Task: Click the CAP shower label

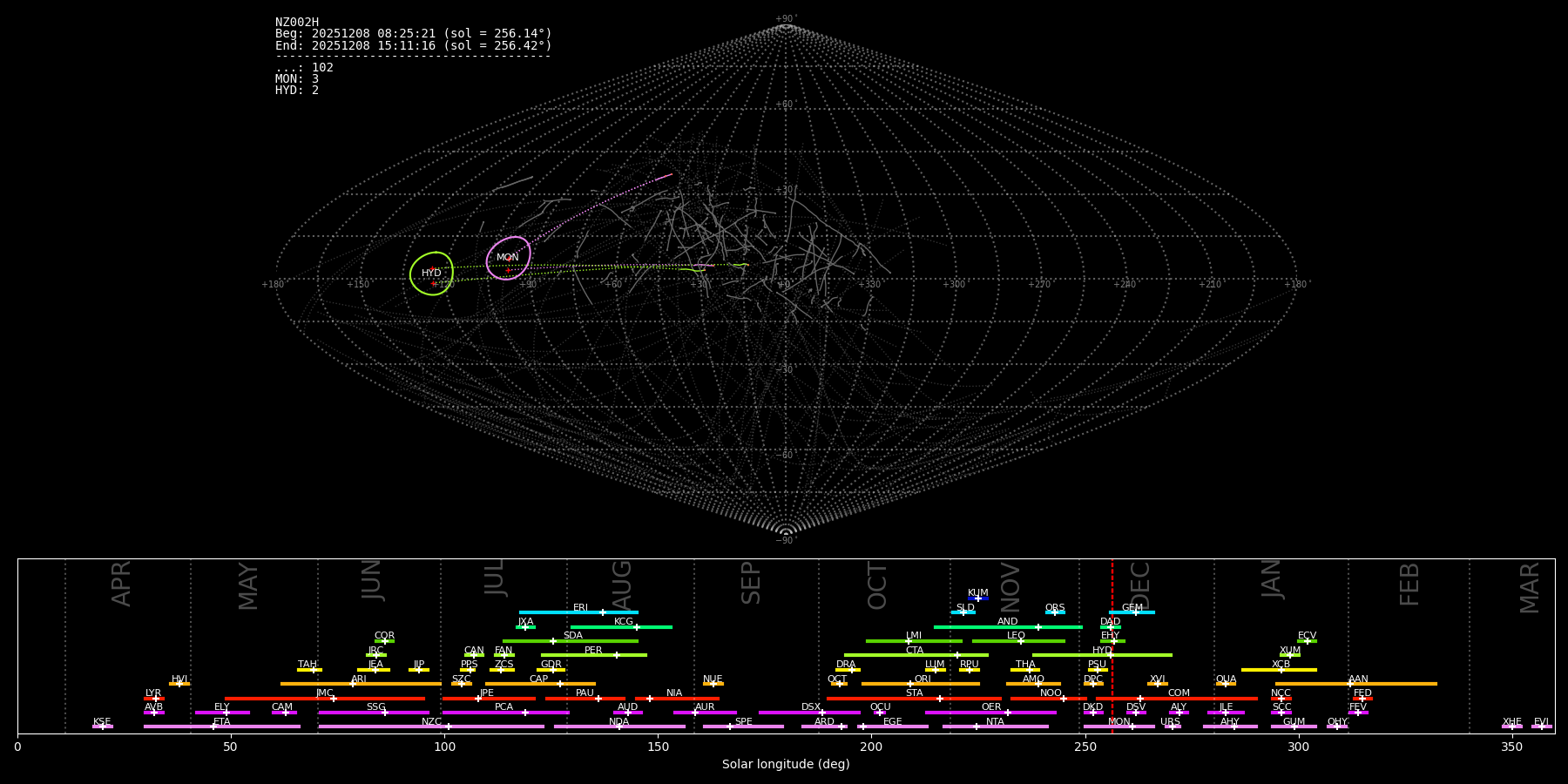Action: point(539,679)
